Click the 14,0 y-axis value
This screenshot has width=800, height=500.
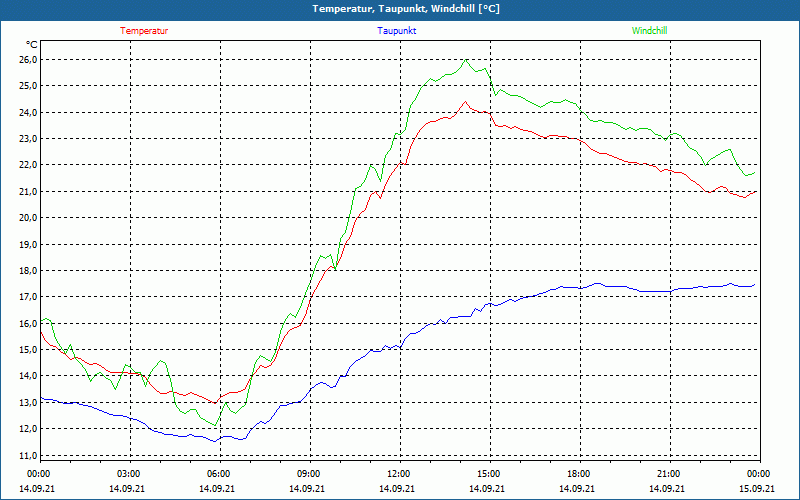[x=29, y=376]
